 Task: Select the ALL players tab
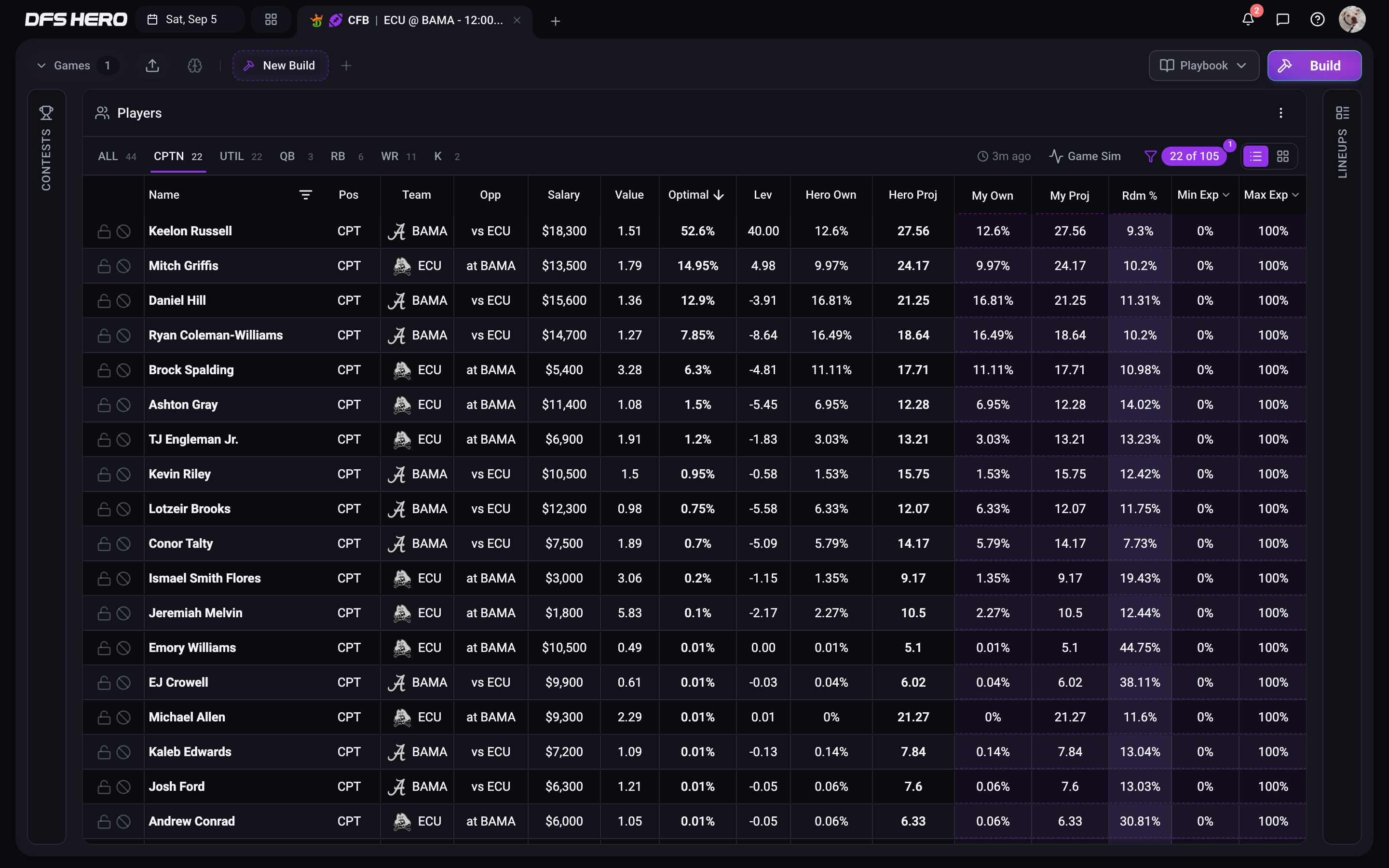(x=117, y=156)
